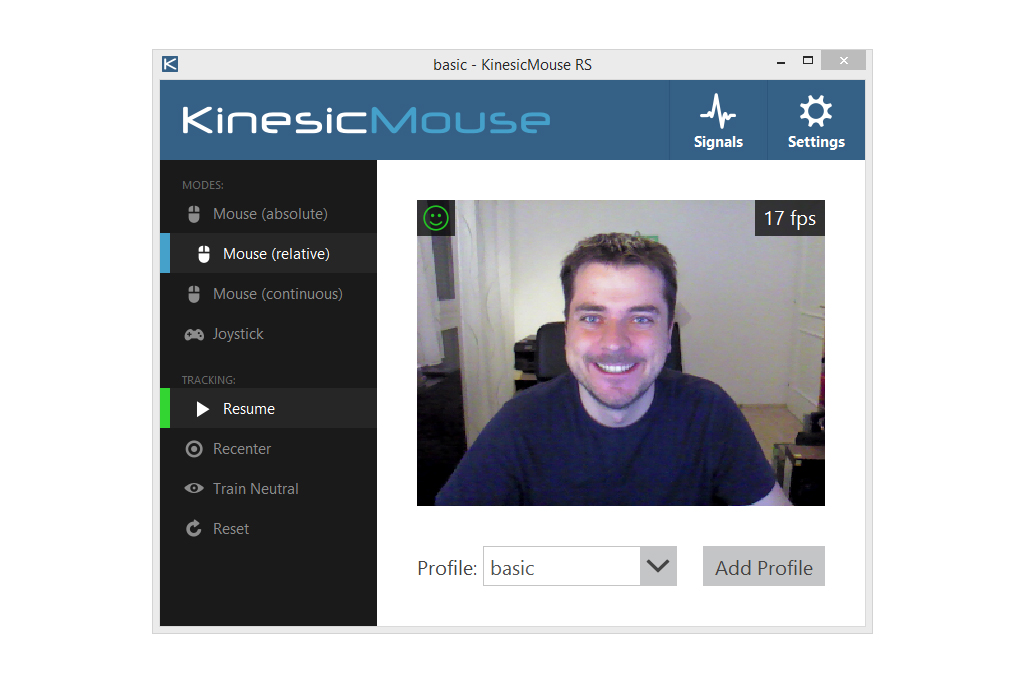Click the Mouse (absolute) mouse icon
1025x683 pixels.
click(193, 214)
